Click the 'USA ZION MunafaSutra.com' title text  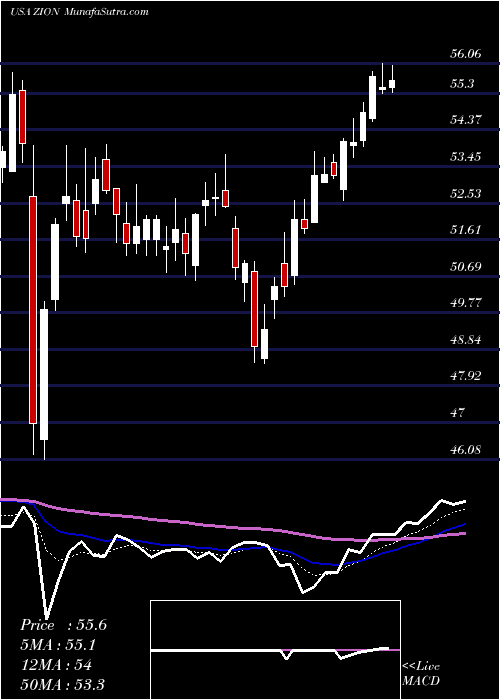click(79, 12)
